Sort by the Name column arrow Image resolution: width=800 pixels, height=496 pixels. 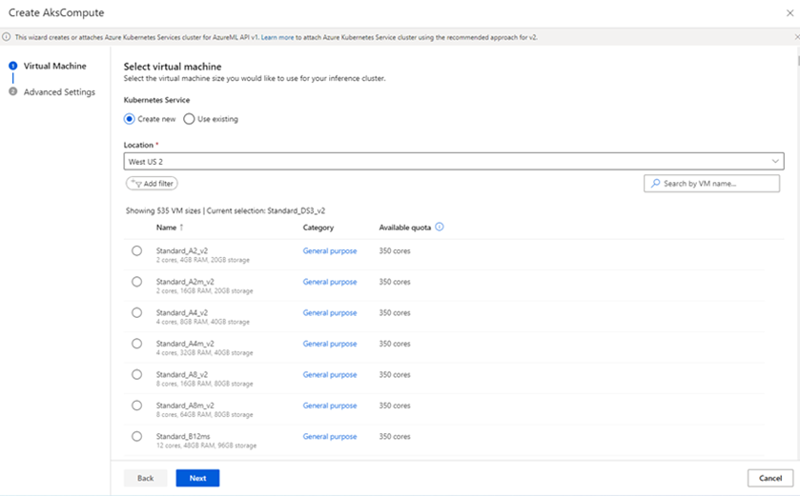(x=181, y=227)
